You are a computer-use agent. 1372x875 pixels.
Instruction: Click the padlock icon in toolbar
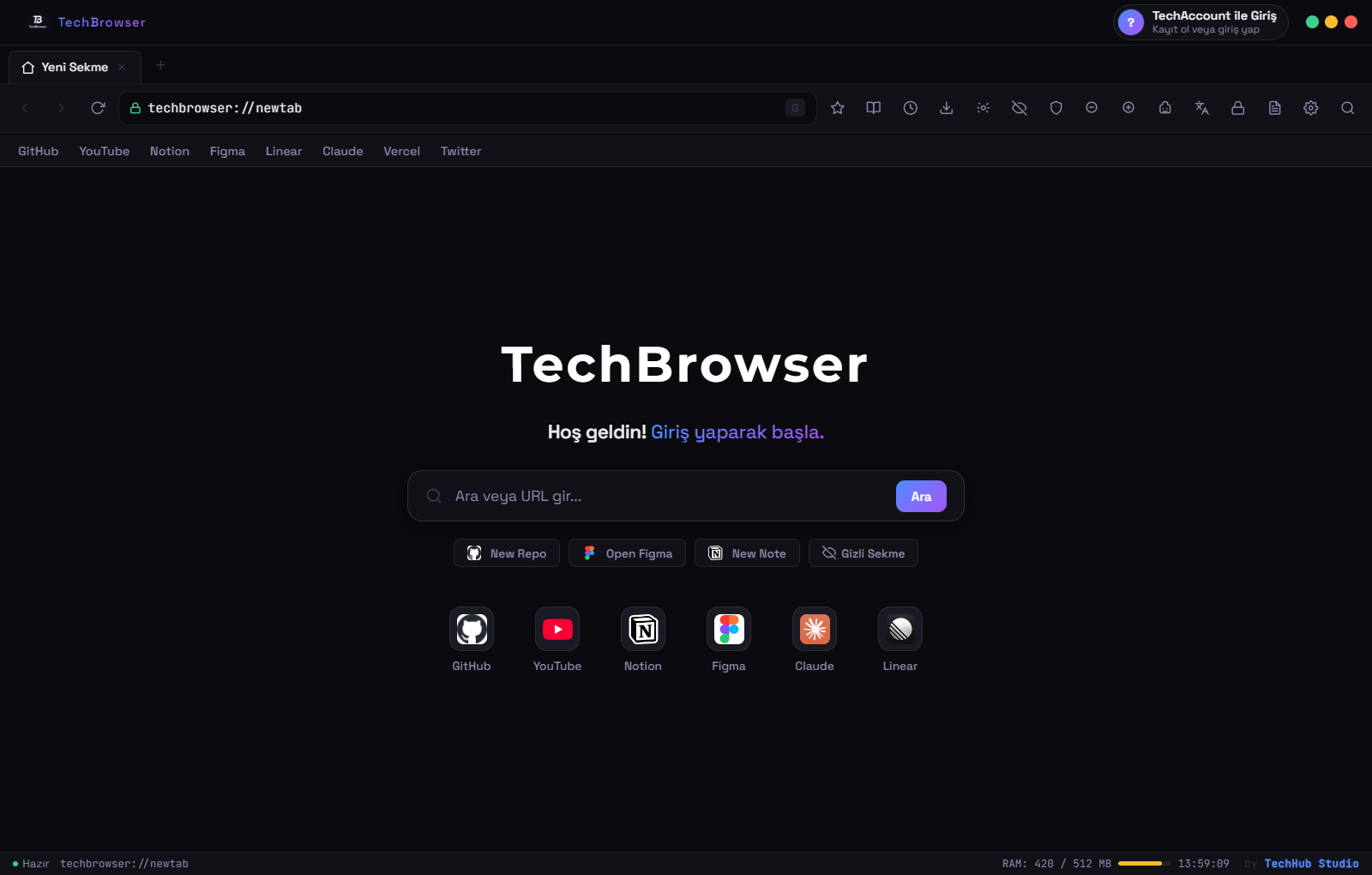tap(1238, 108)
